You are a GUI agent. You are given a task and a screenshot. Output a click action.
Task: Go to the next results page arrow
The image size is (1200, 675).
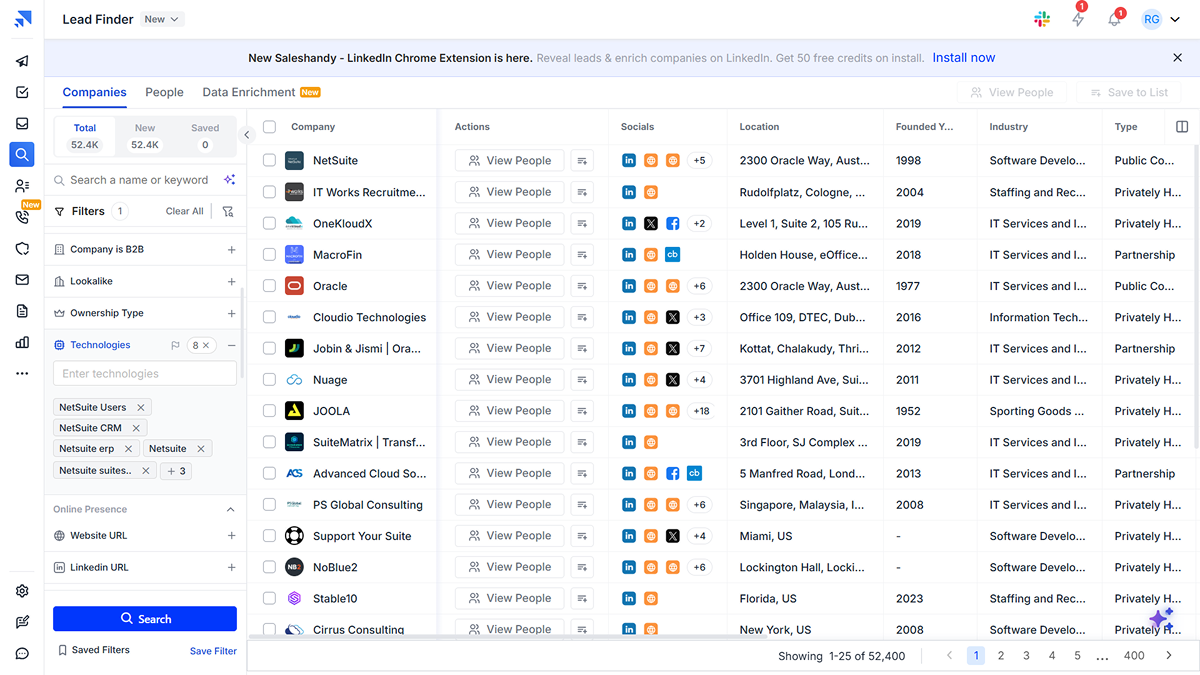click(1169, 656)
